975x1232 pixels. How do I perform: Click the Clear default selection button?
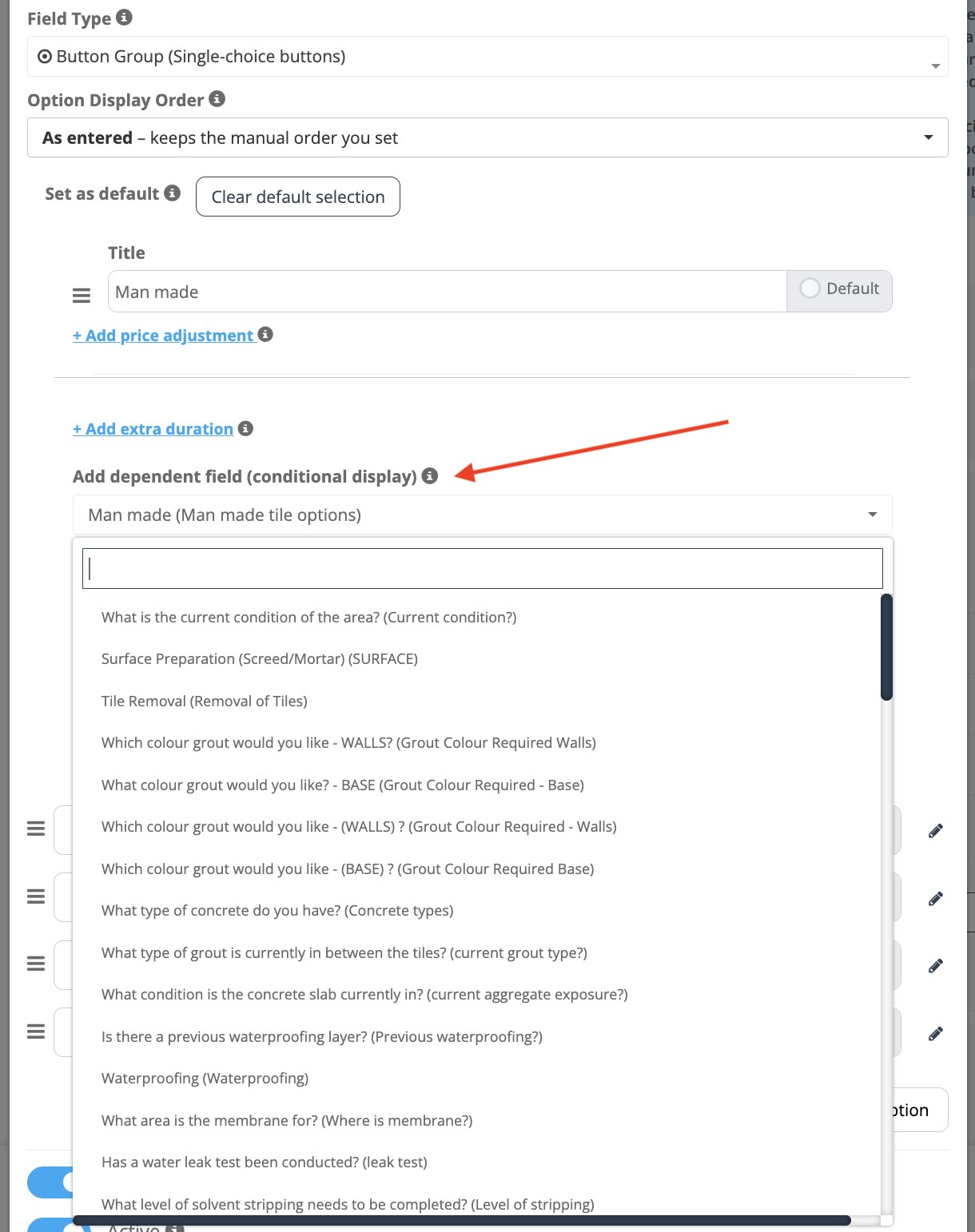click(297, 197)
